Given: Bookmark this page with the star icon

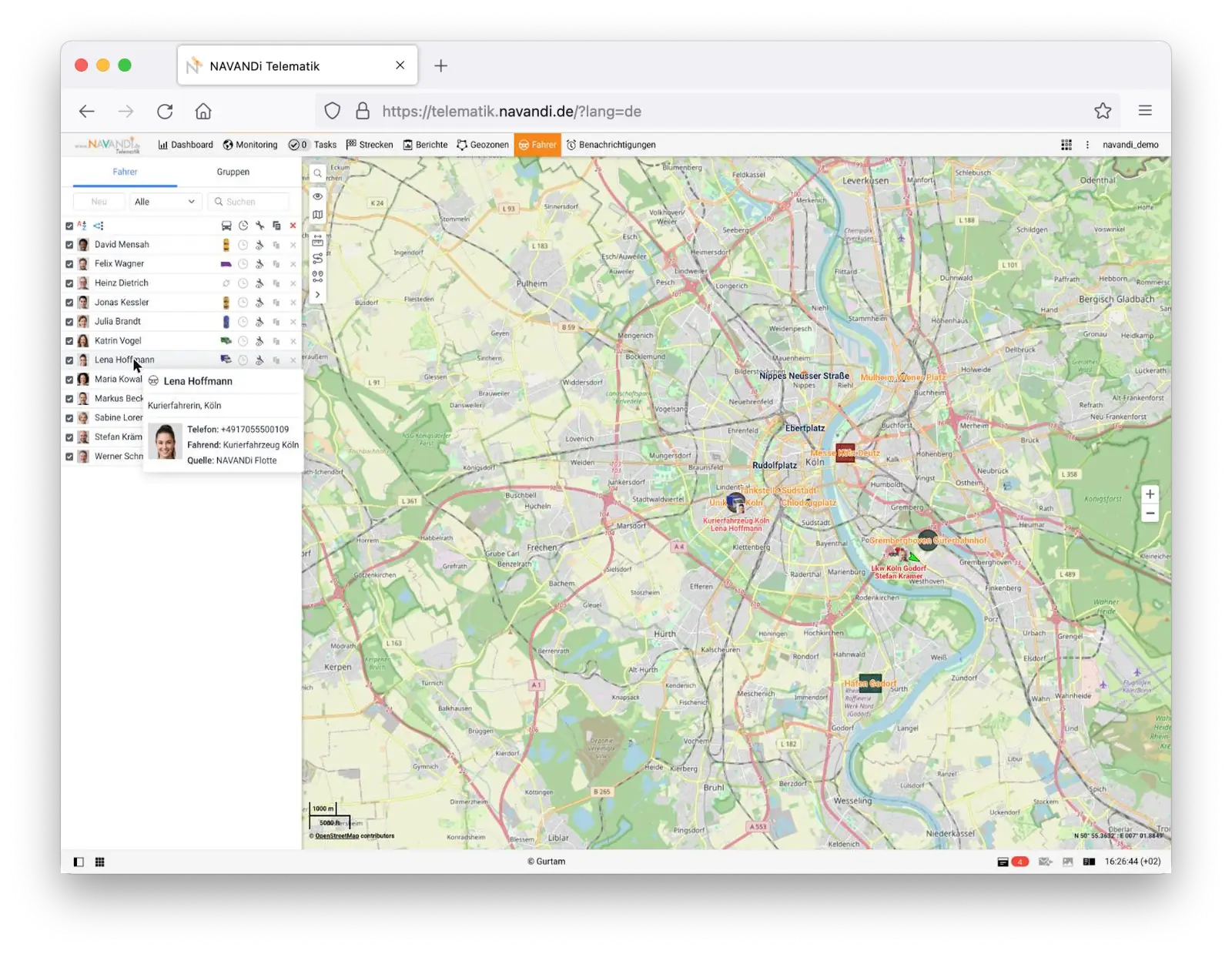Looking at the screenshot, I should click(x=1103, y=111).
